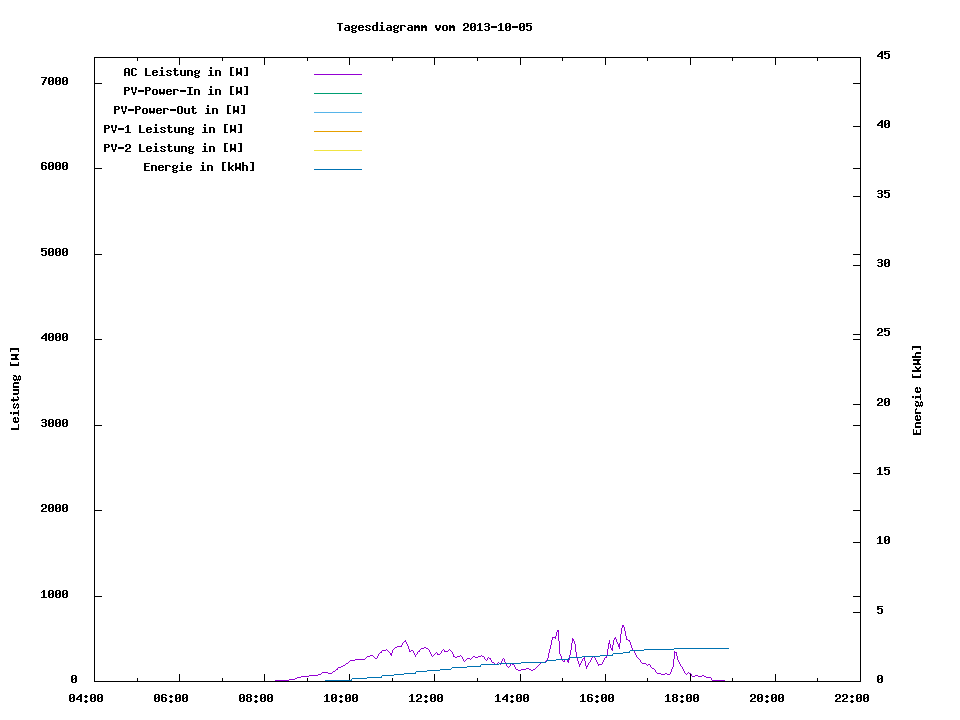Click the PV-Power-Out legend label
Screen dimensions: 960x720
click(180, 110)
